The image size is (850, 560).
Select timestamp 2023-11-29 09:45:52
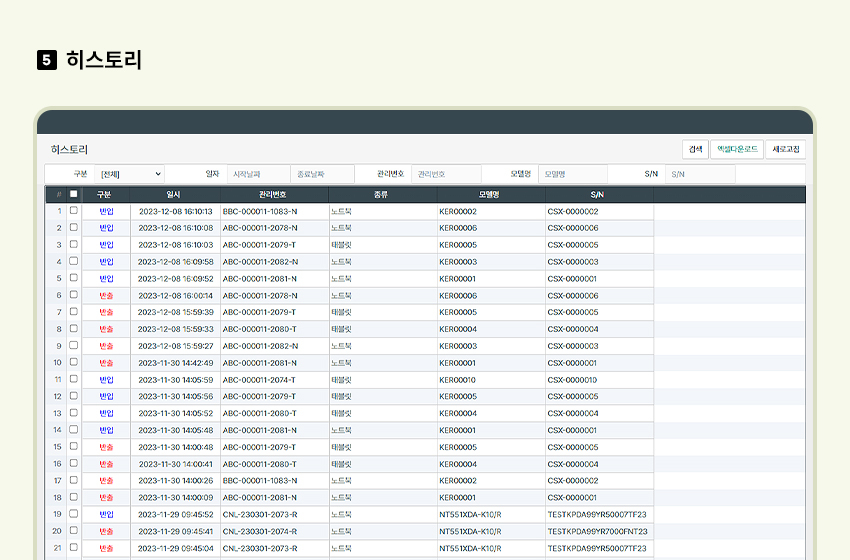point(176,514)
